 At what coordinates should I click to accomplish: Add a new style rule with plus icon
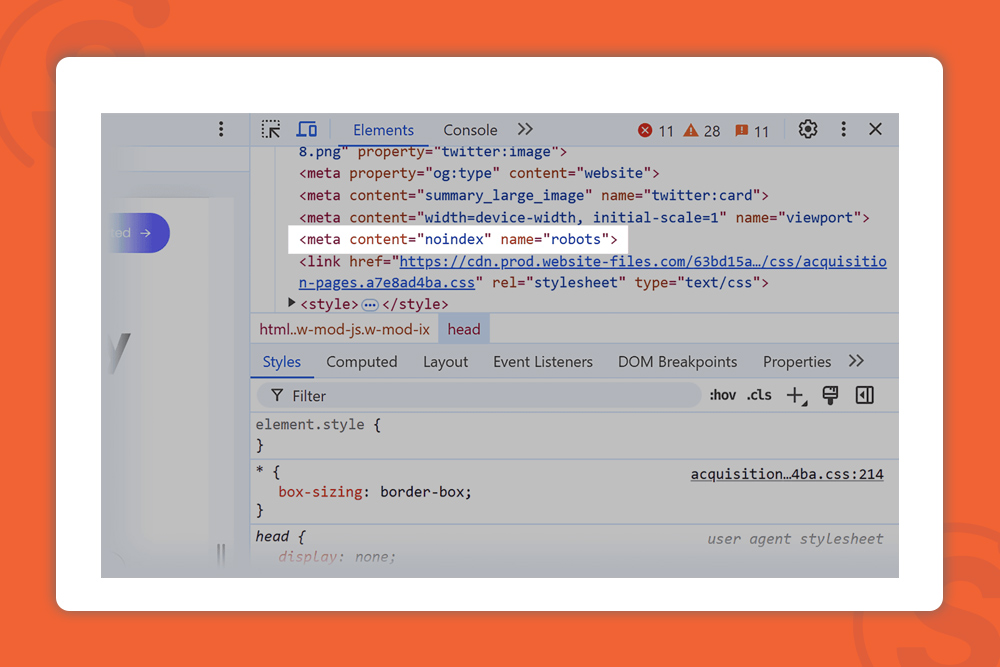(797, 396)
